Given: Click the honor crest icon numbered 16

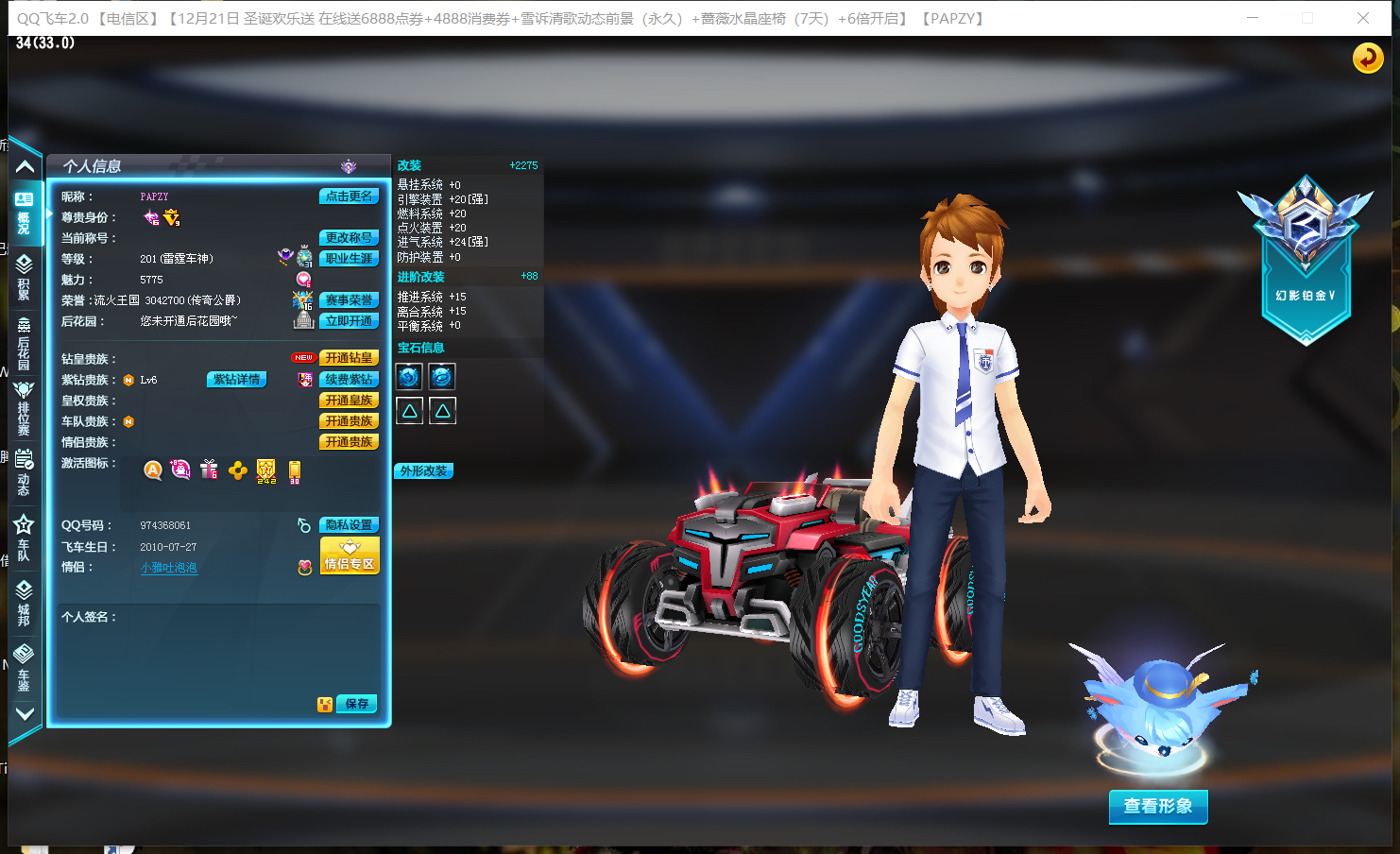Looking at the screenshot, I should coord(302,300).
